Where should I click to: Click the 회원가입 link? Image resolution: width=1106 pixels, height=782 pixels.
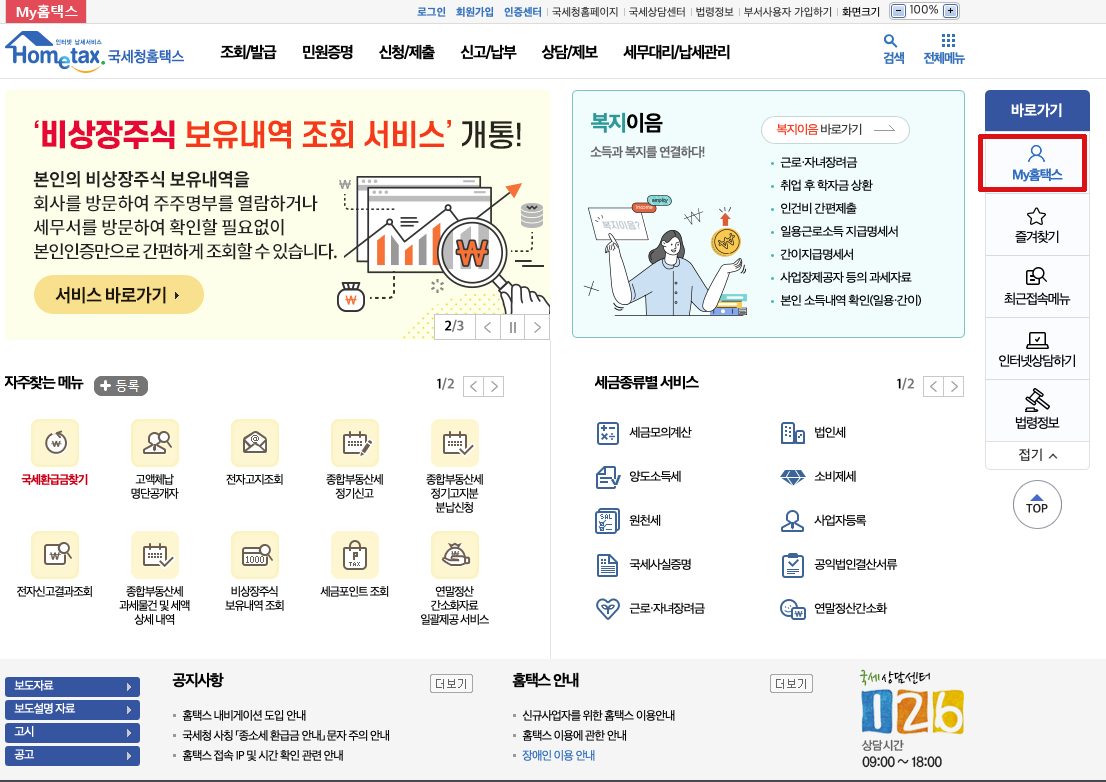(x=475, y=11)
